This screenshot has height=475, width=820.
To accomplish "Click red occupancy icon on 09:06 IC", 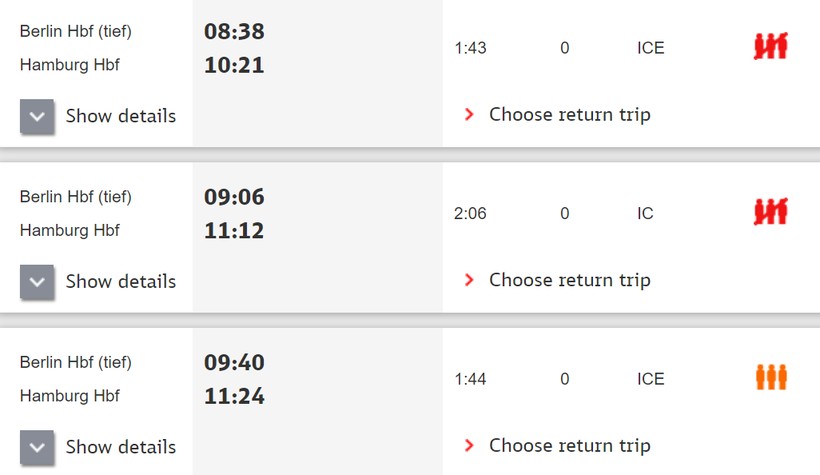I will pos(770,213).
